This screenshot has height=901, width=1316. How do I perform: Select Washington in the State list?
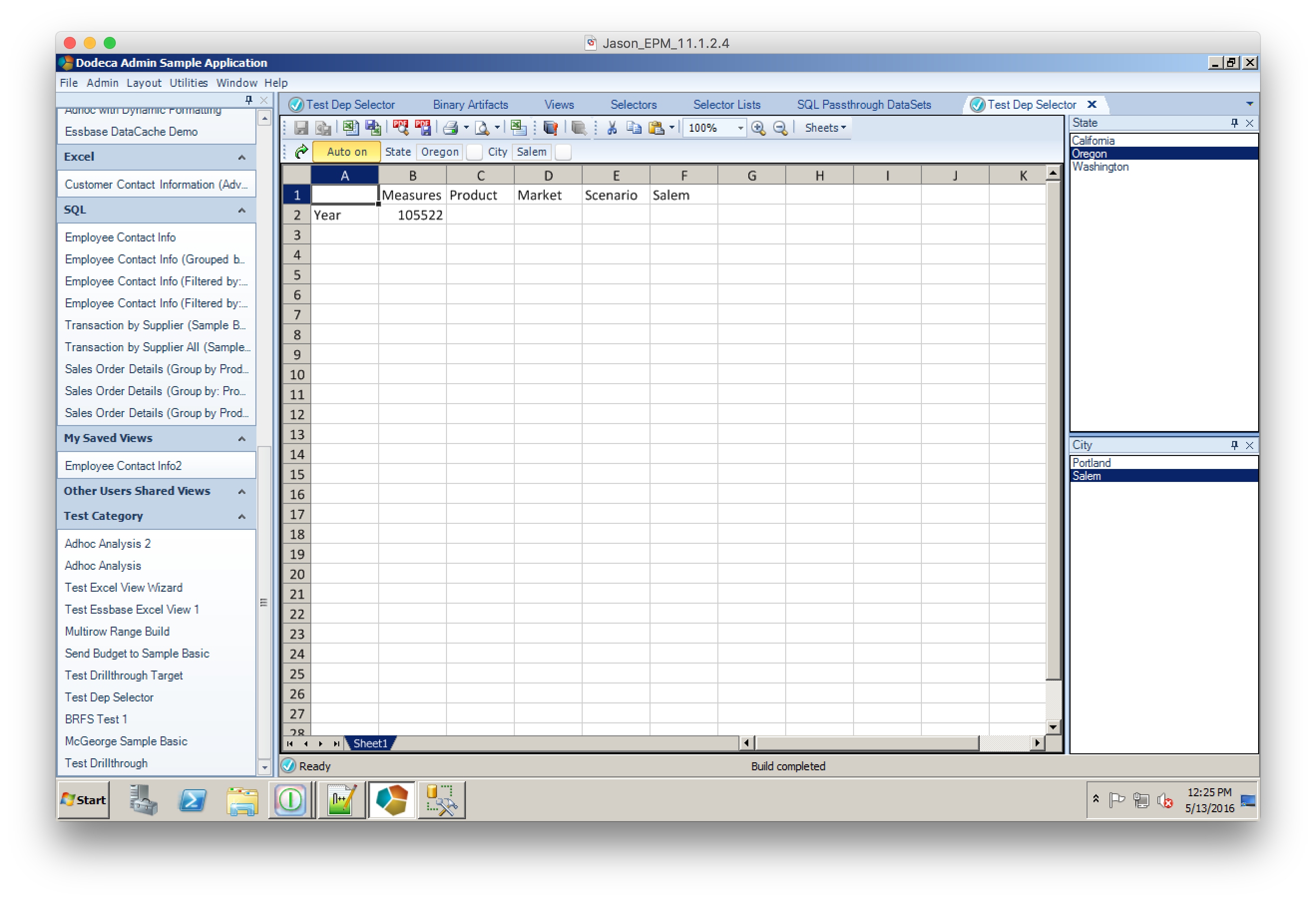point(1099,167)
